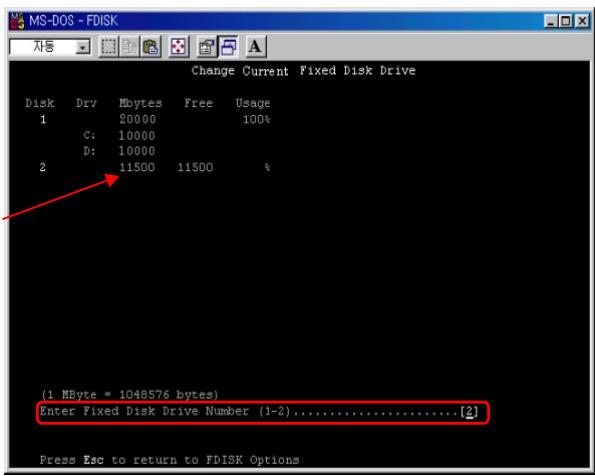Minimize the MS-DOS FDISK window
The image size is (595, 476).
550,21
